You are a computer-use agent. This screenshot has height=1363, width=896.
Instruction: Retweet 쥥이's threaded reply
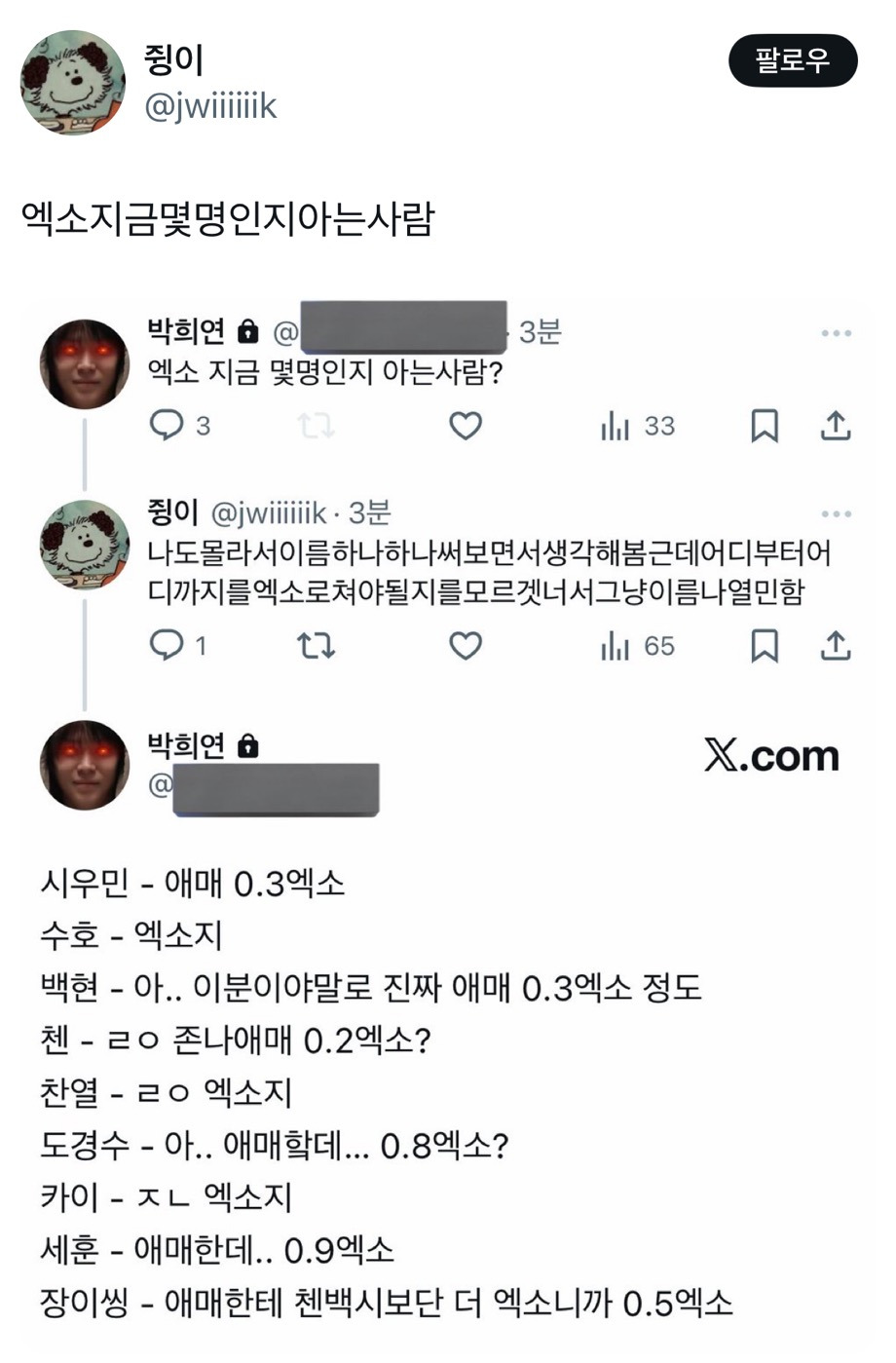(316, 645)
